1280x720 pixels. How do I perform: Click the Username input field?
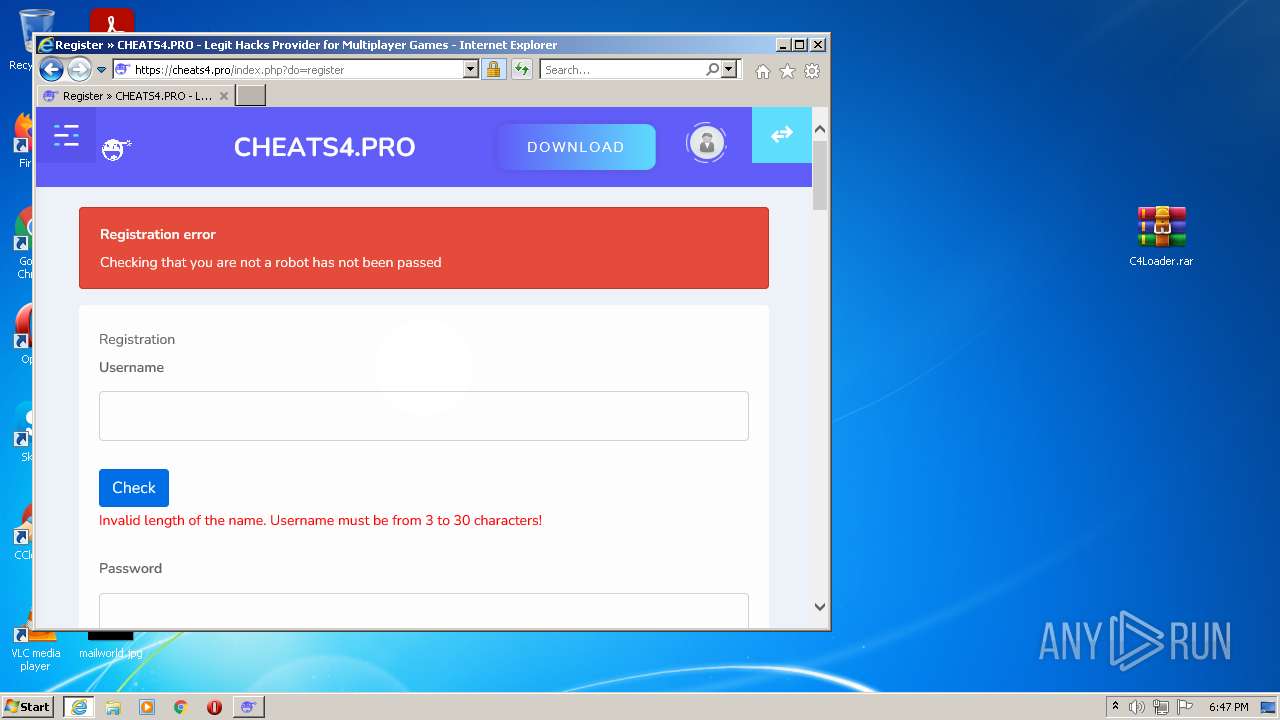(x=424, y=416)
